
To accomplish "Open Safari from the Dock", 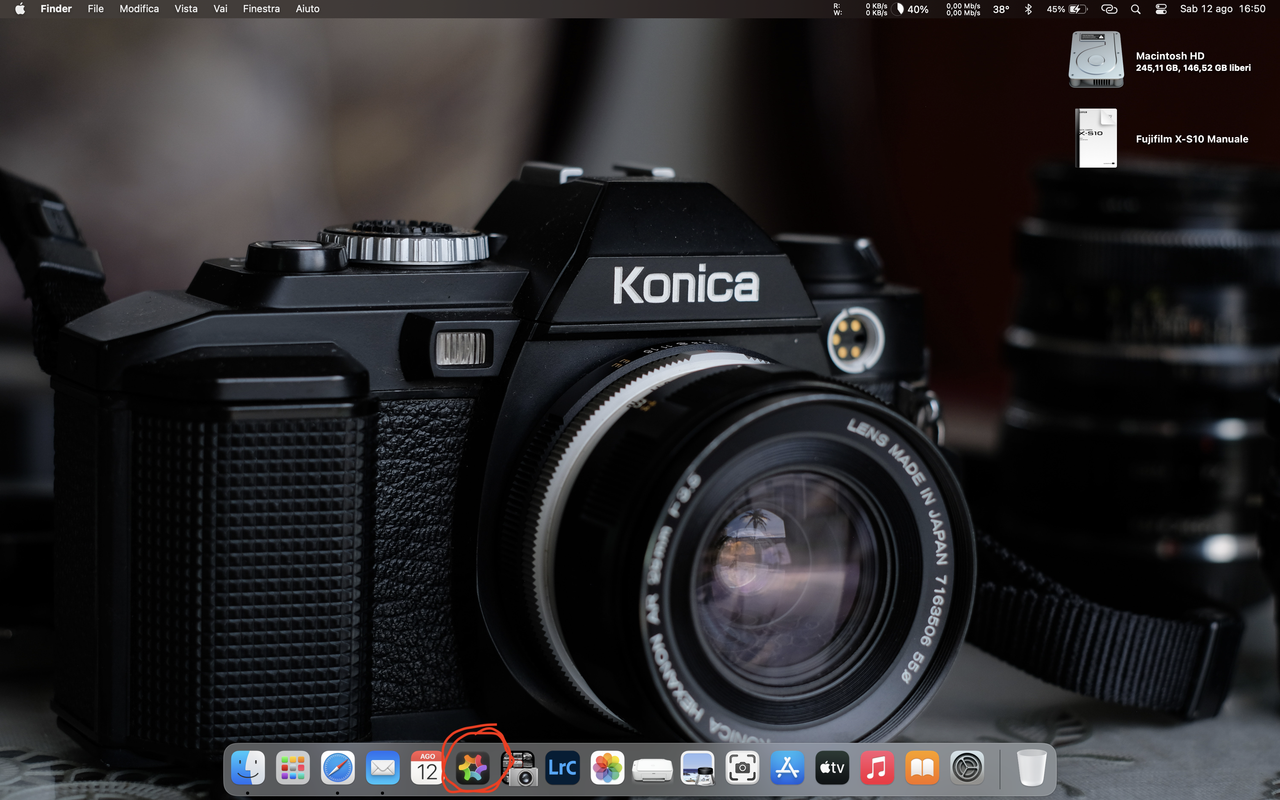I will point(338,768).
